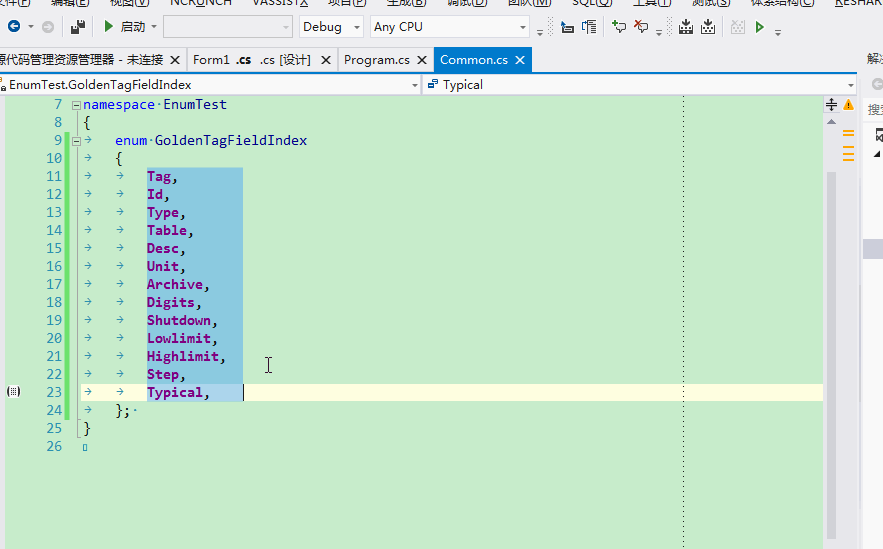Click the greyed Navigate Forward arrow
Viewport: 883px width, 549px height.
[48, 26]
